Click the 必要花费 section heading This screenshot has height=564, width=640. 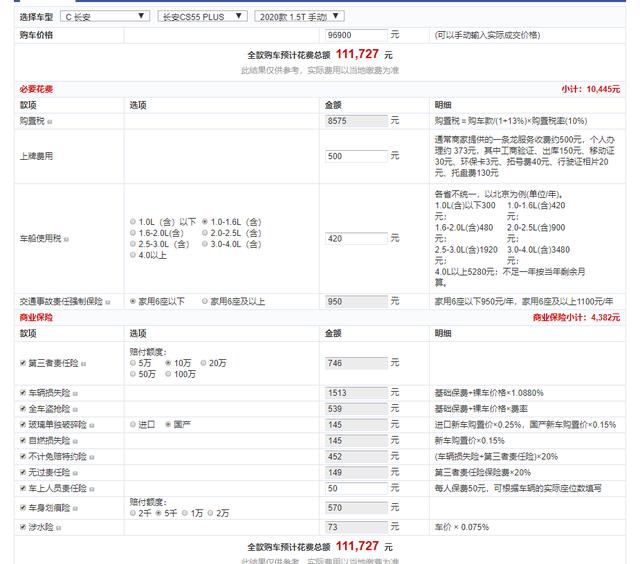[36, 89]
